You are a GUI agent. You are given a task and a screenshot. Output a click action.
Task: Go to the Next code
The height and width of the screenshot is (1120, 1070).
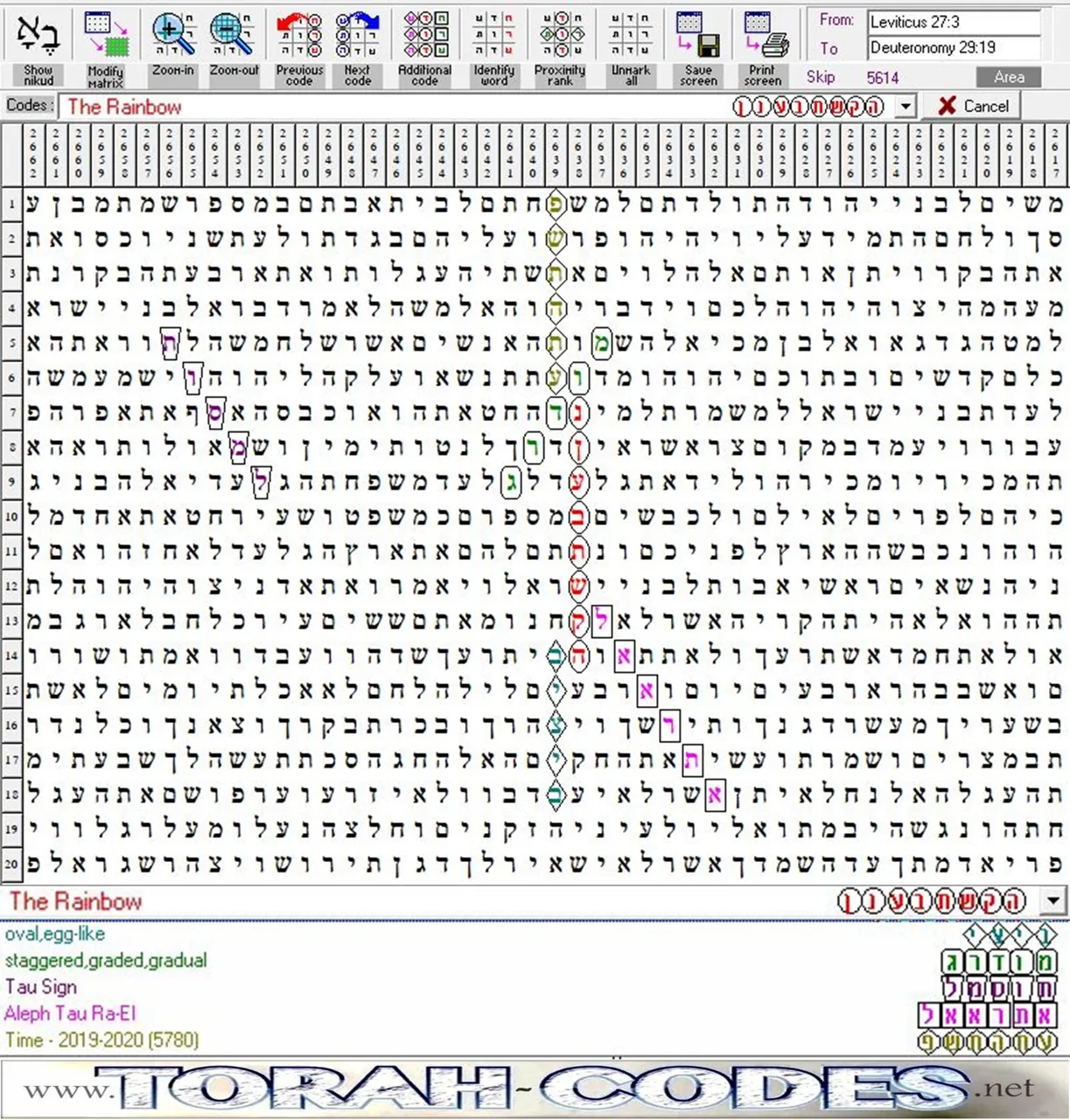coord(357,46)
